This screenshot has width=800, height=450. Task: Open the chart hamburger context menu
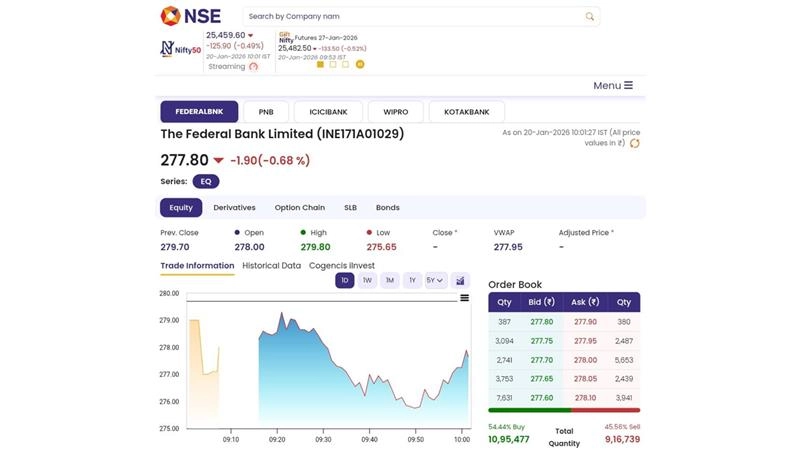464,298
